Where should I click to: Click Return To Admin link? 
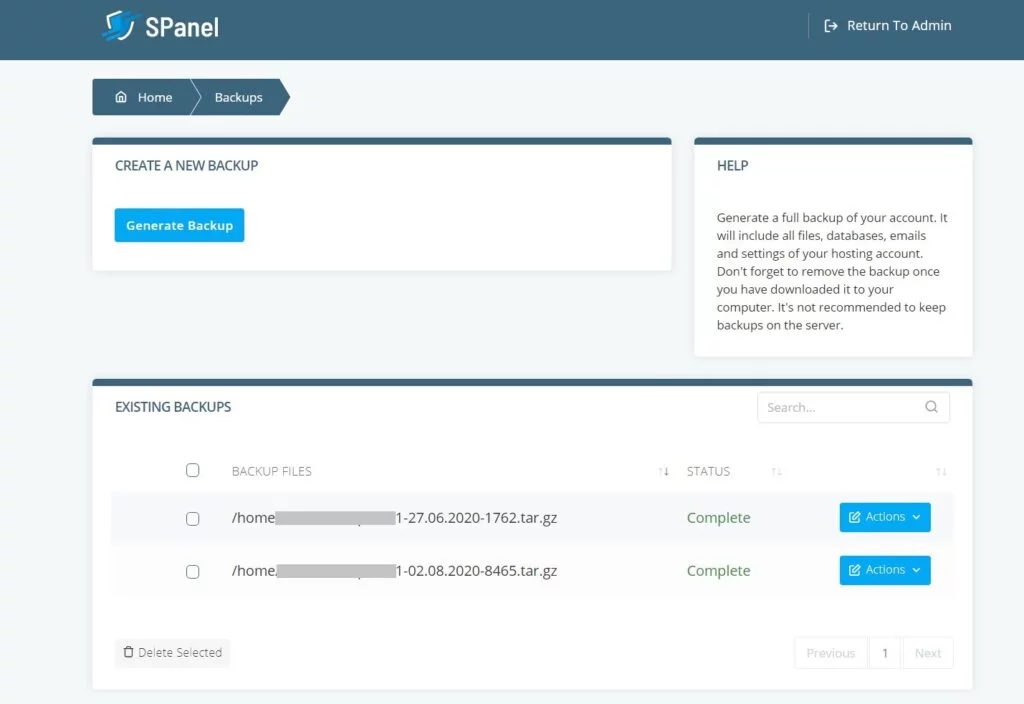pos(898,26)
